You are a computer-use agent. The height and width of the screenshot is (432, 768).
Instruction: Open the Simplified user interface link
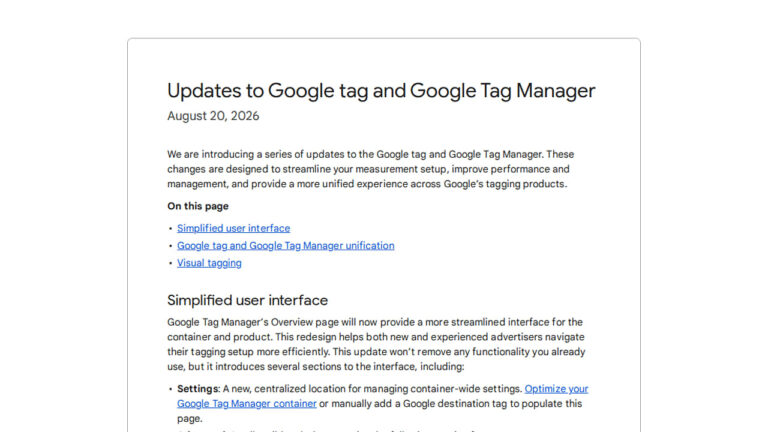(233, 228)
